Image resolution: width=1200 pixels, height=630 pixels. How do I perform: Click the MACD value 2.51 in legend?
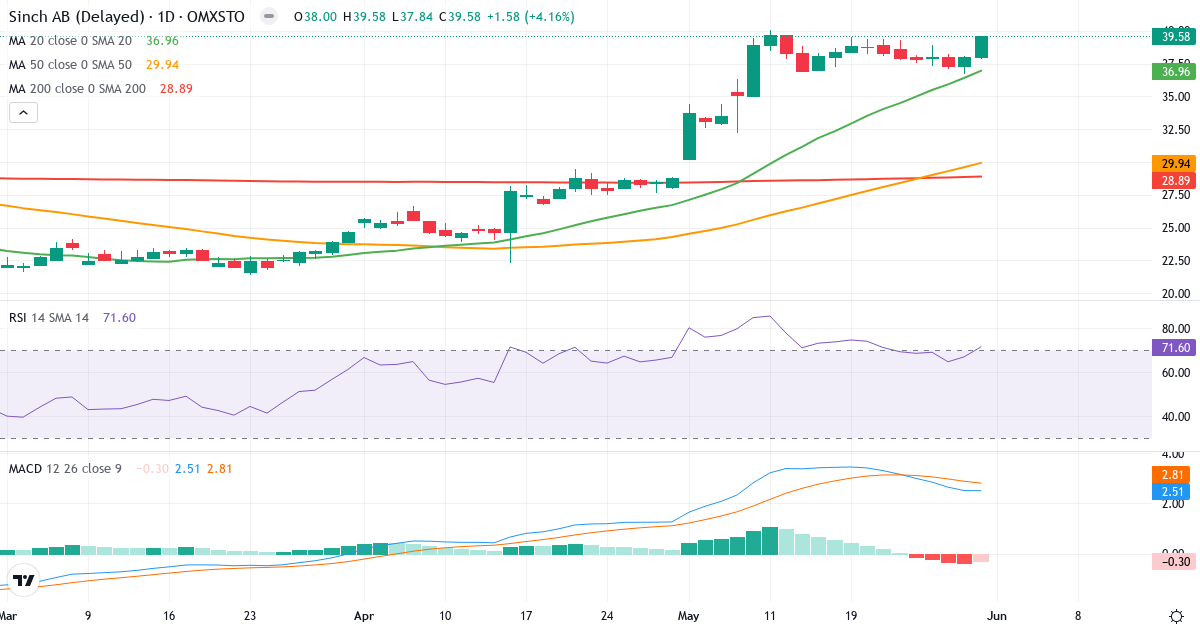pos(188,468)
